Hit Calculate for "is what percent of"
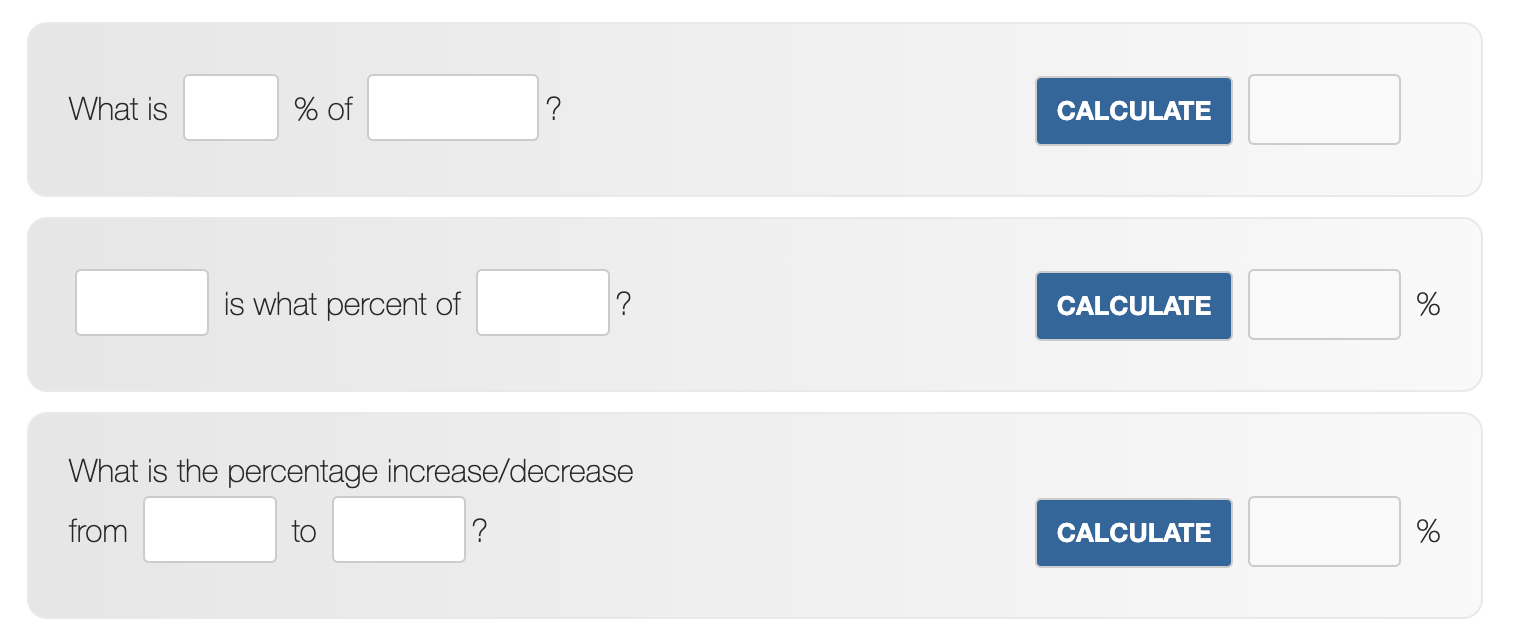The image size is (1514, 640). point(1133,305)
